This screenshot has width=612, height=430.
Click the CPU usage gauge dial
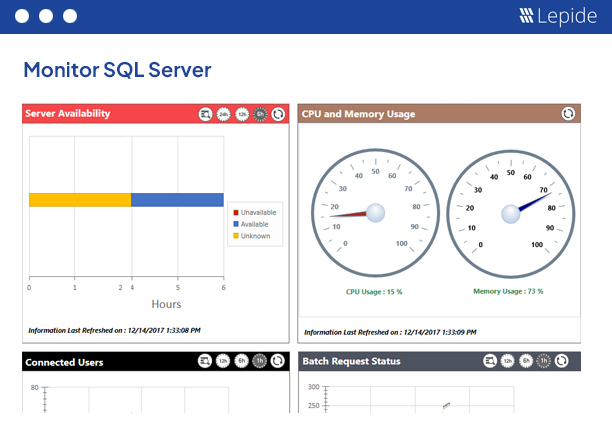click(x=375, y=213)
